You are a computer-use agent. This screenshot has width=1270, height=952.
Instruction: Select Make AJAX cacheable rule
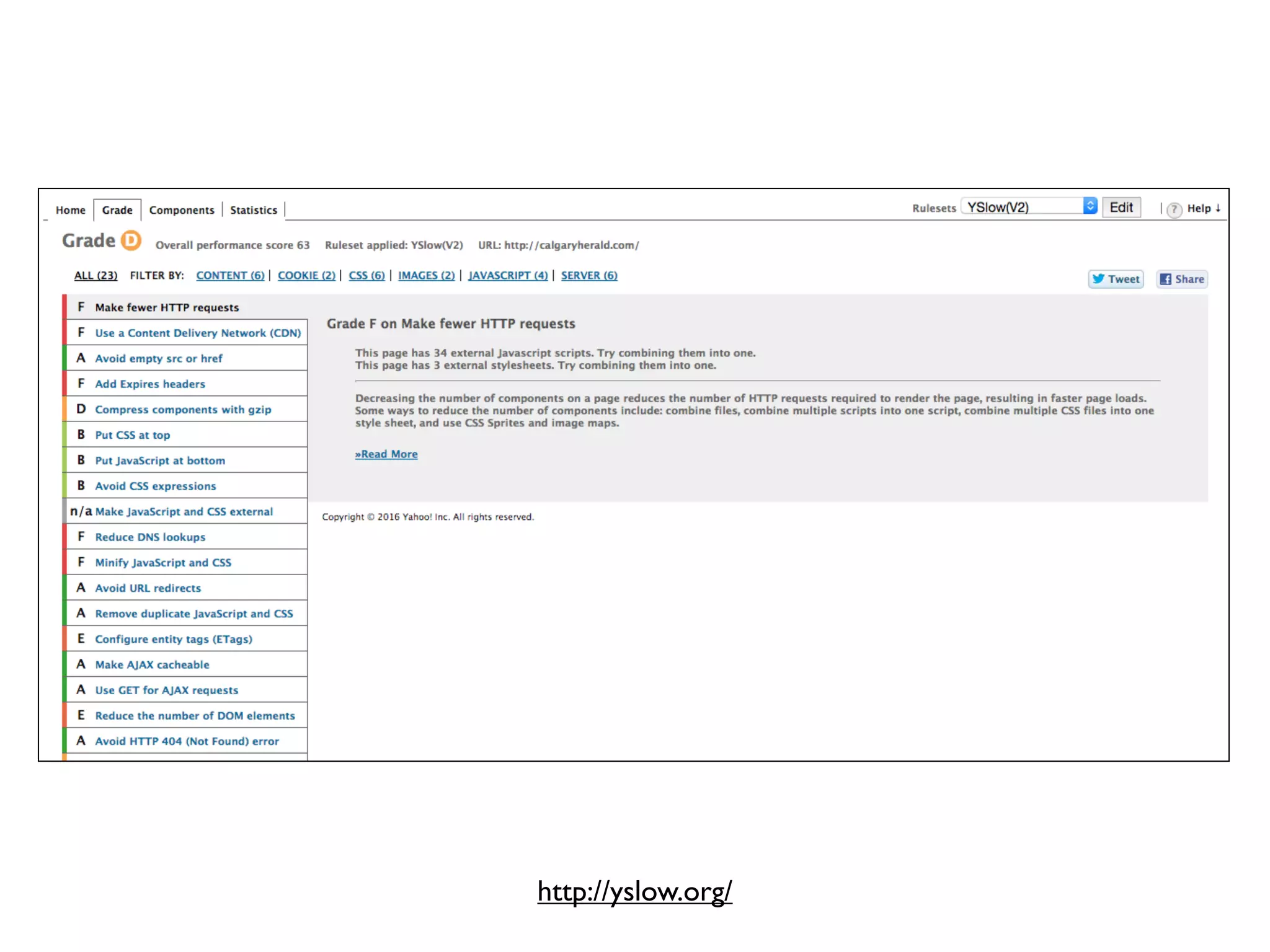[x=186, y=664]
